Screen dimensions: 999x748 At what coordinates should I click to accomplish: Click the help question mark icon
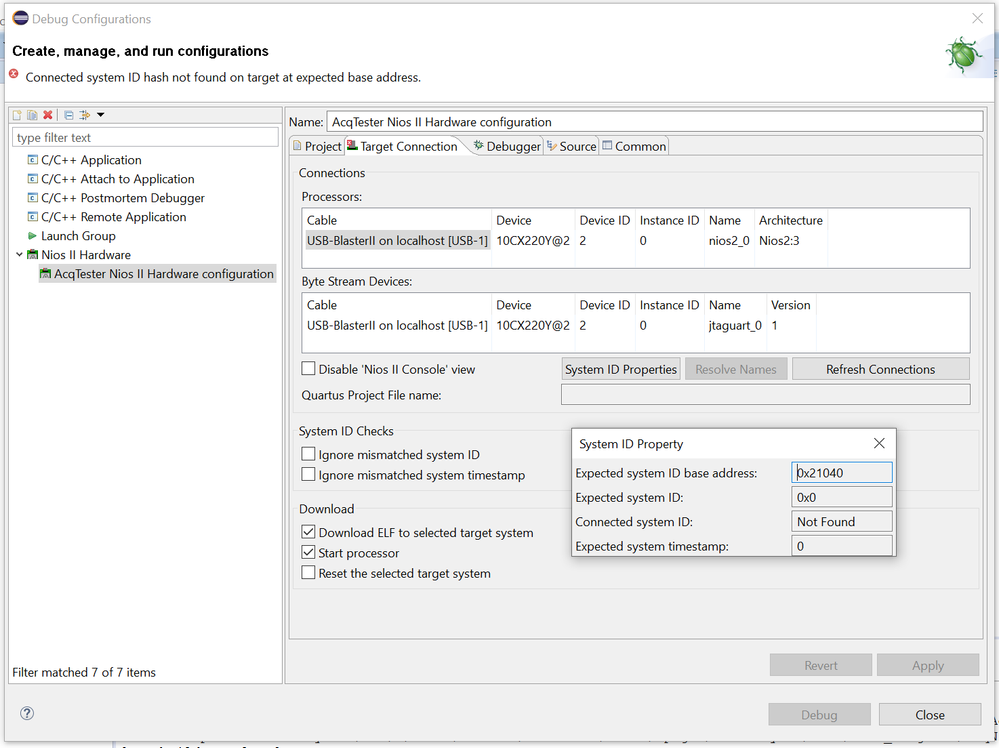[x=27, y=713]
